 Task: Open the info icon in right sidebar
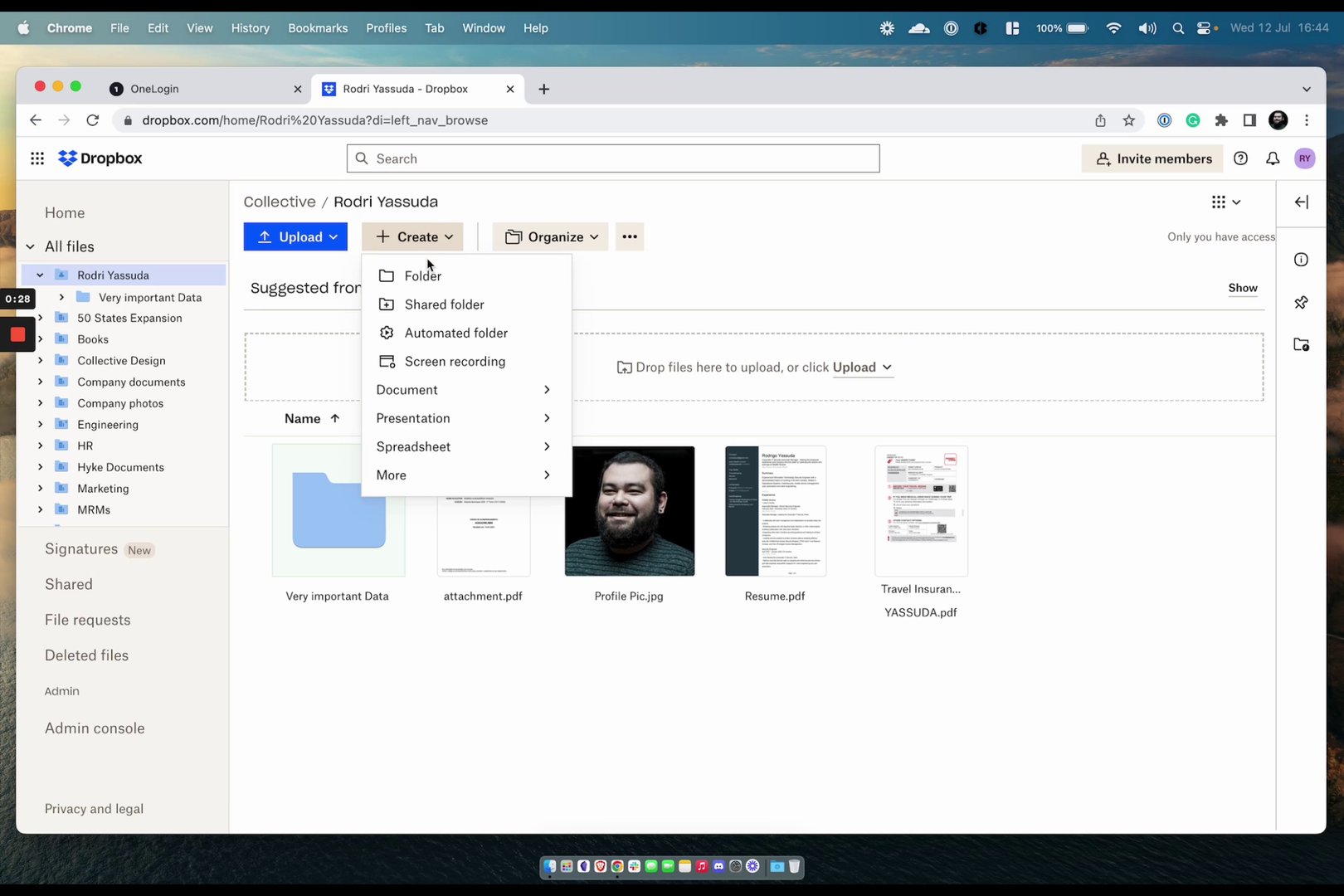coord(1300,260)
